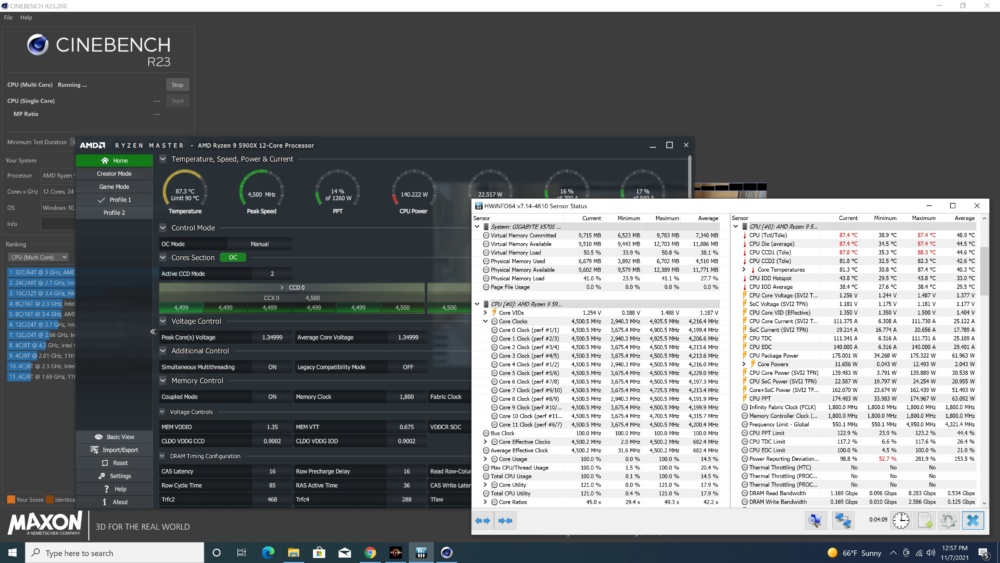Open Import/Export in Ryzen Master sidebar

pos(114,450)
